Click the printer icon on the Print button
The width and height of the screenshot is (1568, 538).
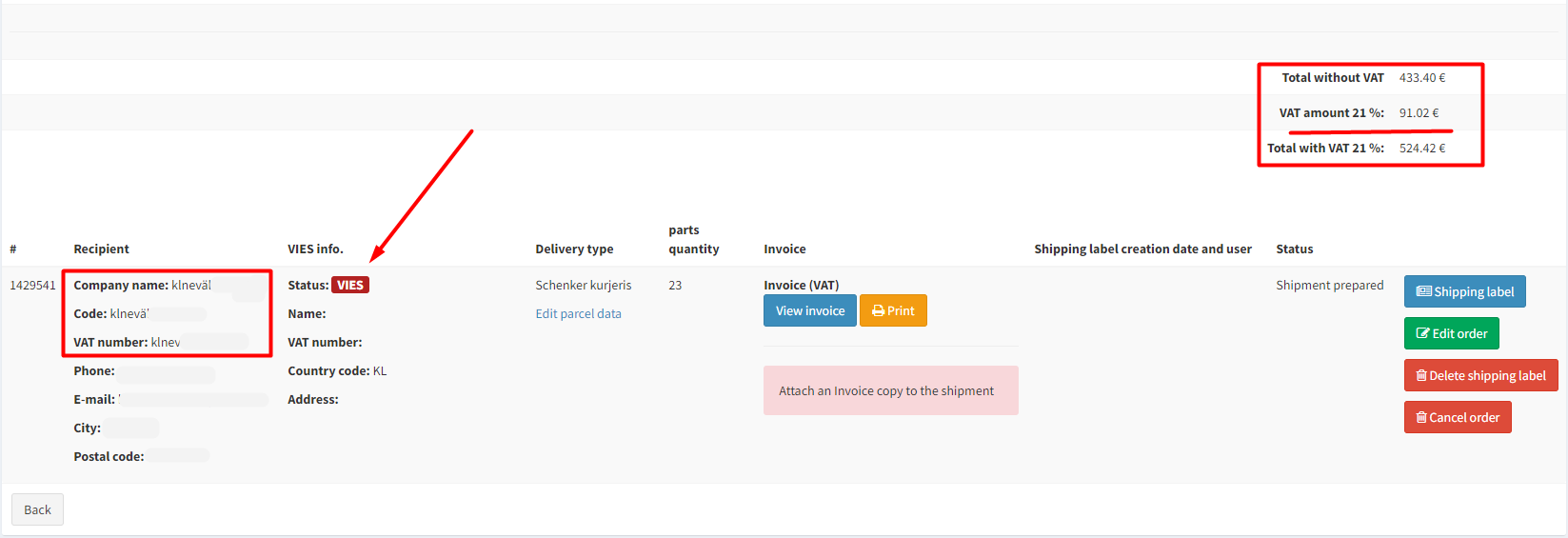tap(878, 311)
